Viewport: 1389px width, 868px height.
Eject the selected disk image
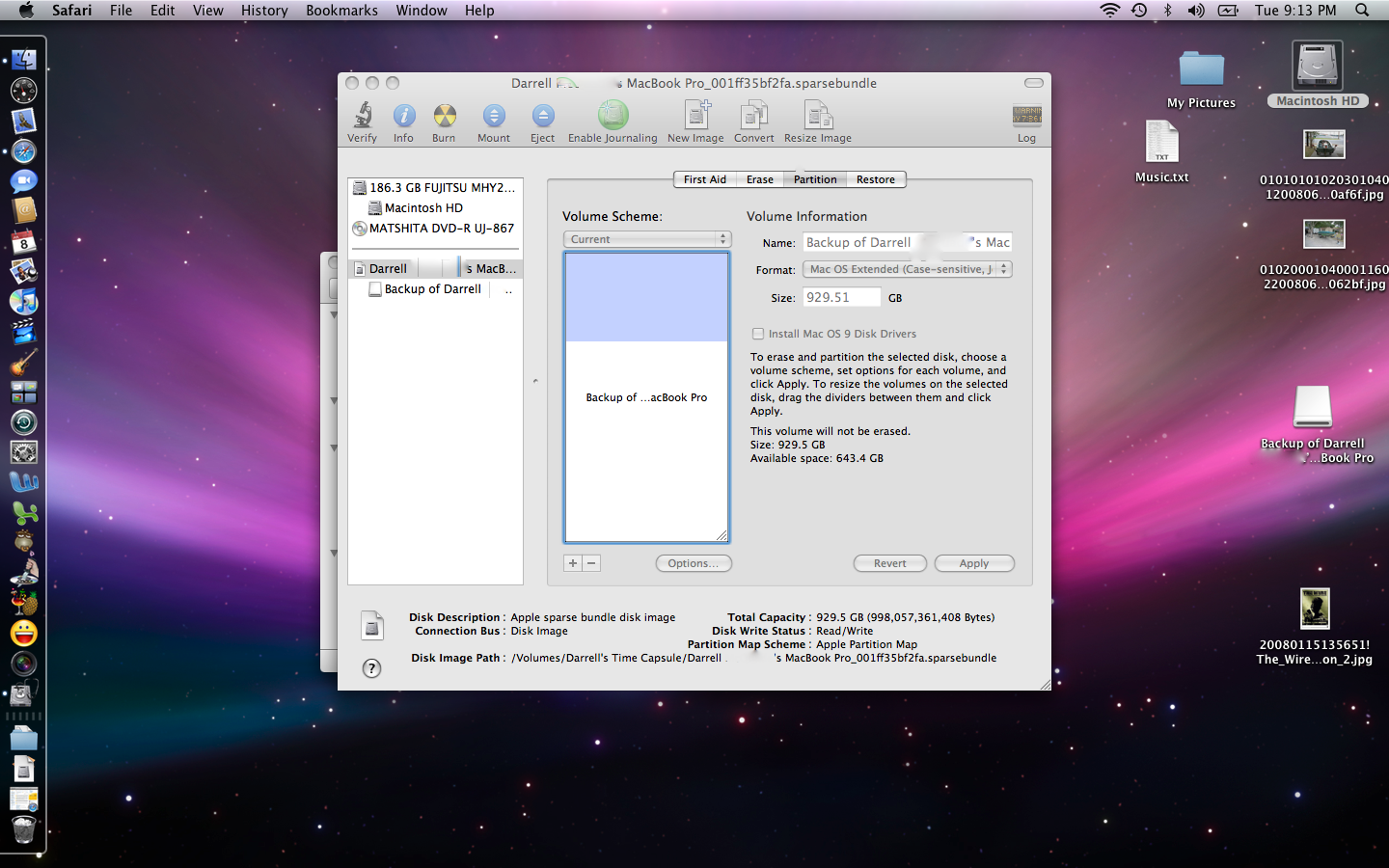(543, 116)
